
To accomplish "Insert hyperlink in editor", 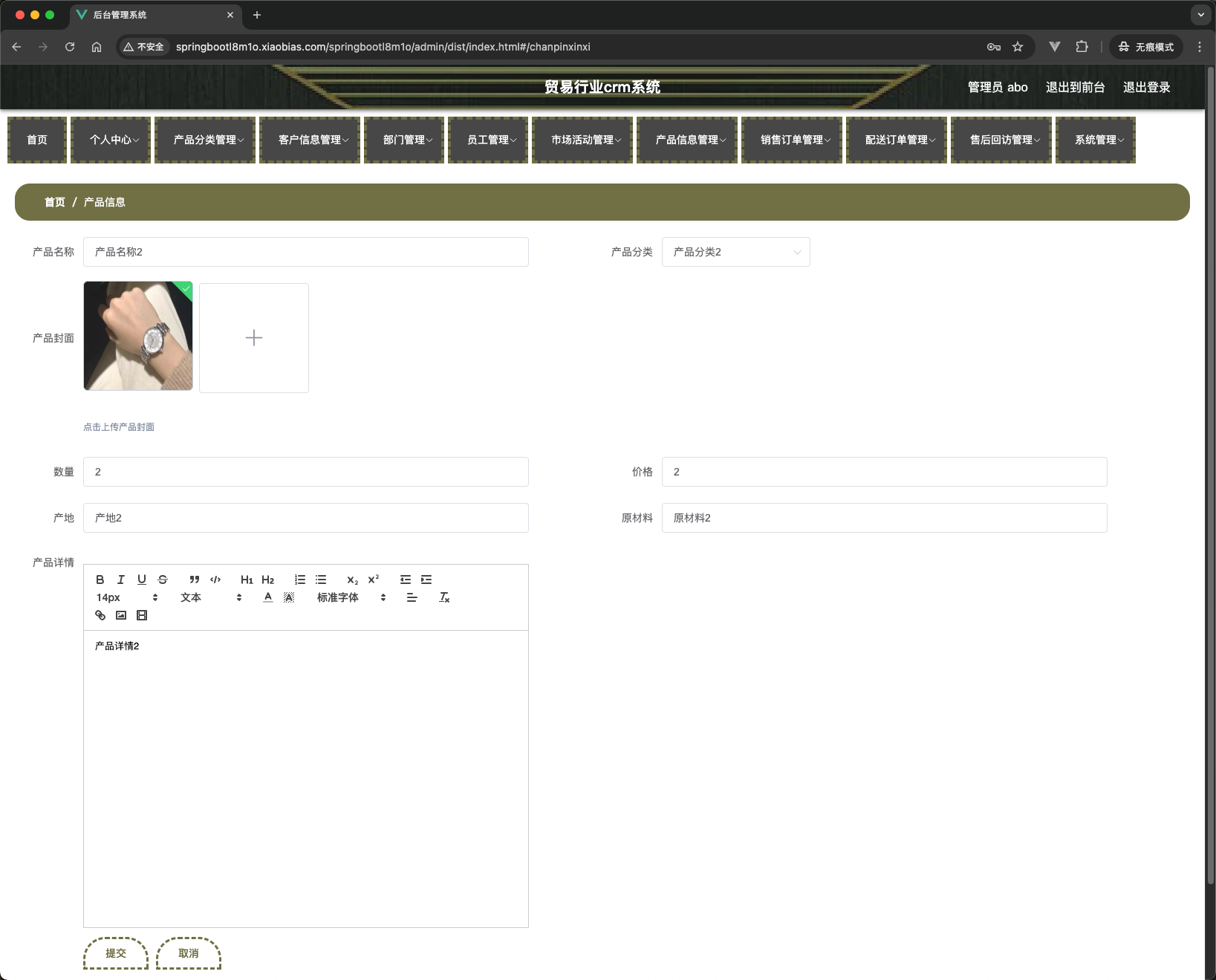I will (x=100, y=615).
